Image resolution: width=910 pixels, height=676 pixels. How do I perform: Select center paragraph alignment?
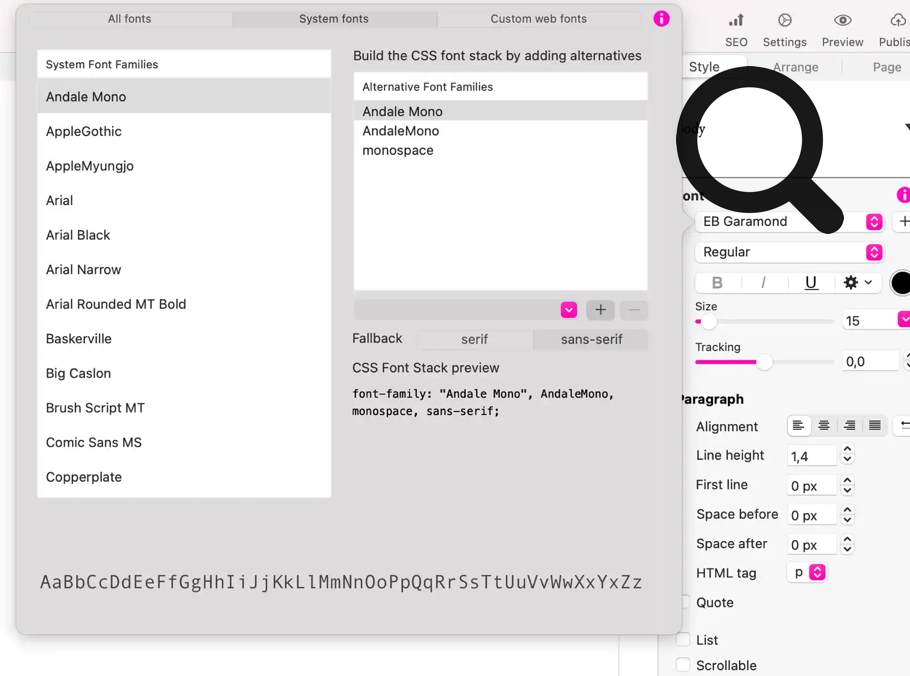824,426
